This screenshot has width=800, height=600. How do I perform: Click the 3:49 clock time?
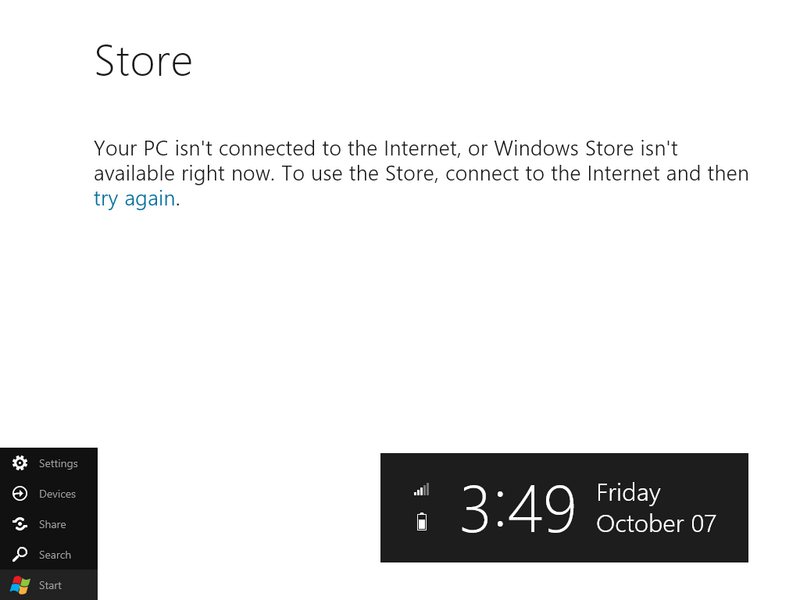pyautogui.click(x=517, y=508)
